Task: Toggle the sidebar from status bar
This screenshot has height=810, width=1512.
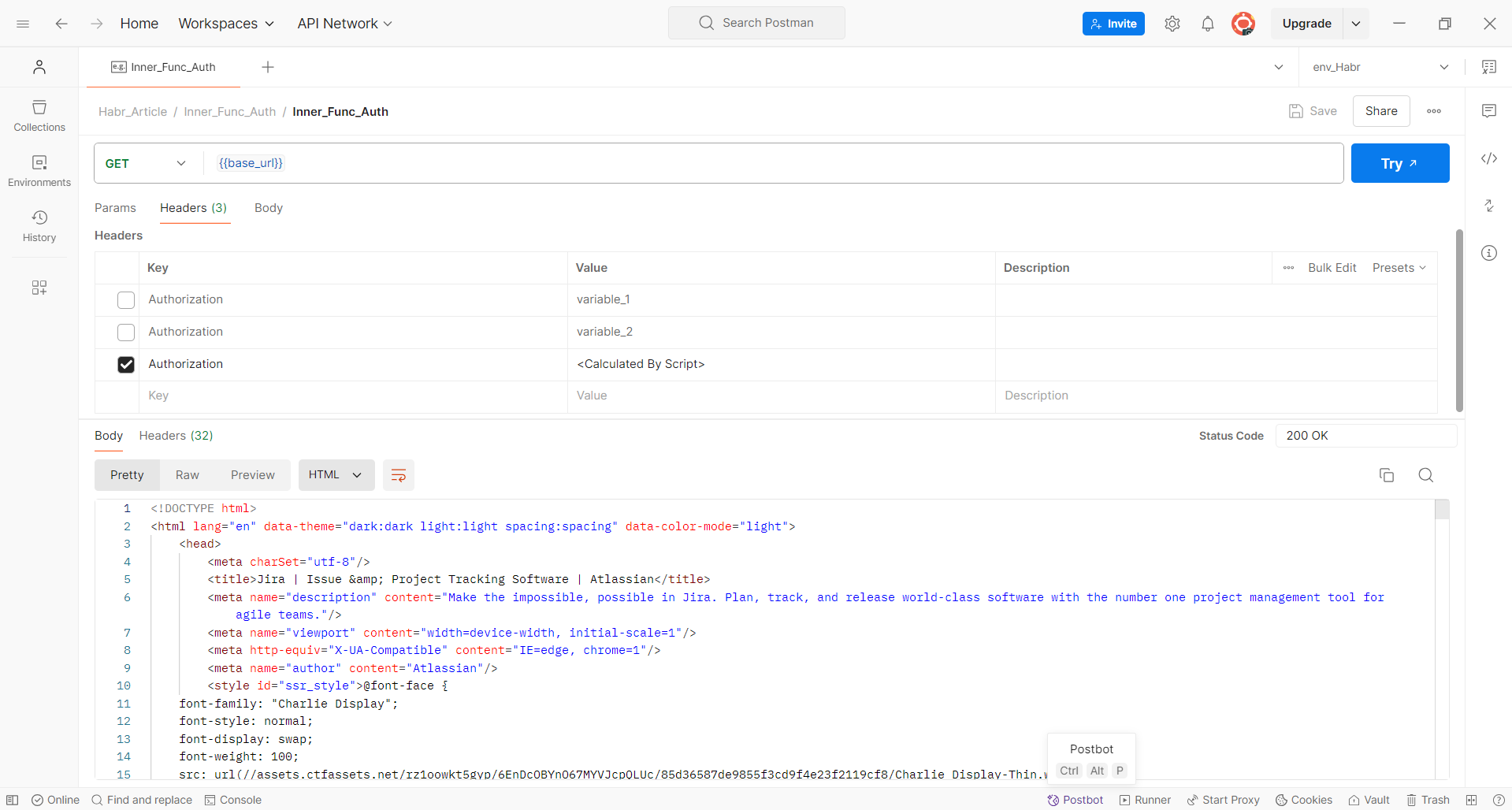Action: point(13,800)
